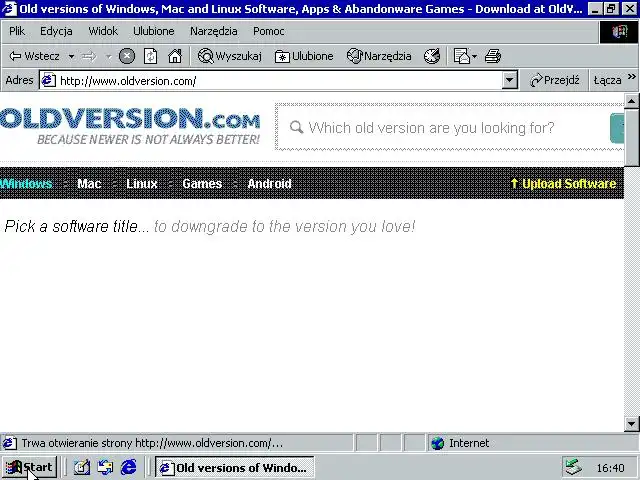Viewport: 640px width, 480px height.
Task: Open the Ulubione menu in menu bar
Action: [153, 31]
